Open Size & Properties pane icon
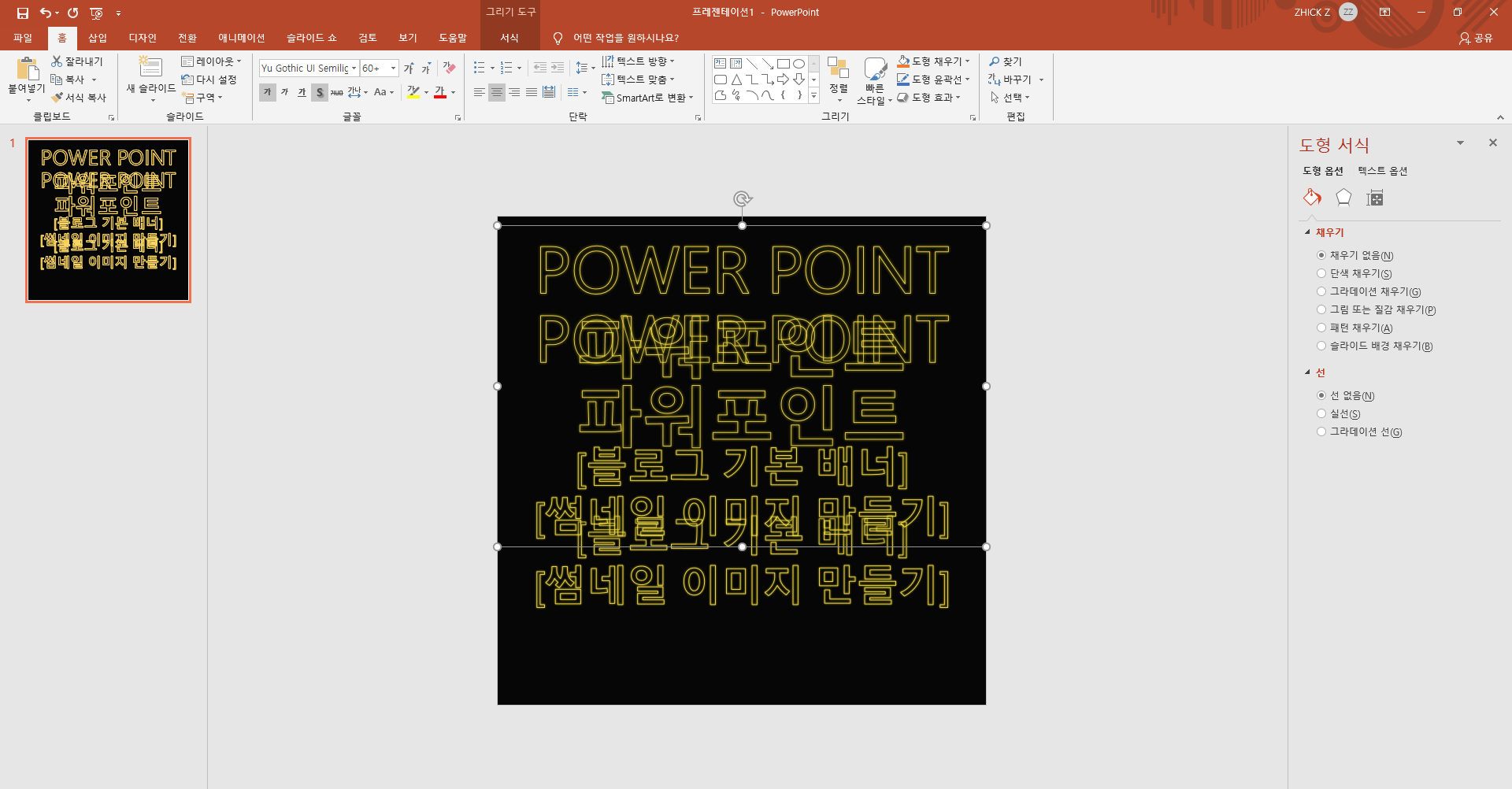This screenshot has width=1512, height=789. 1375,198
